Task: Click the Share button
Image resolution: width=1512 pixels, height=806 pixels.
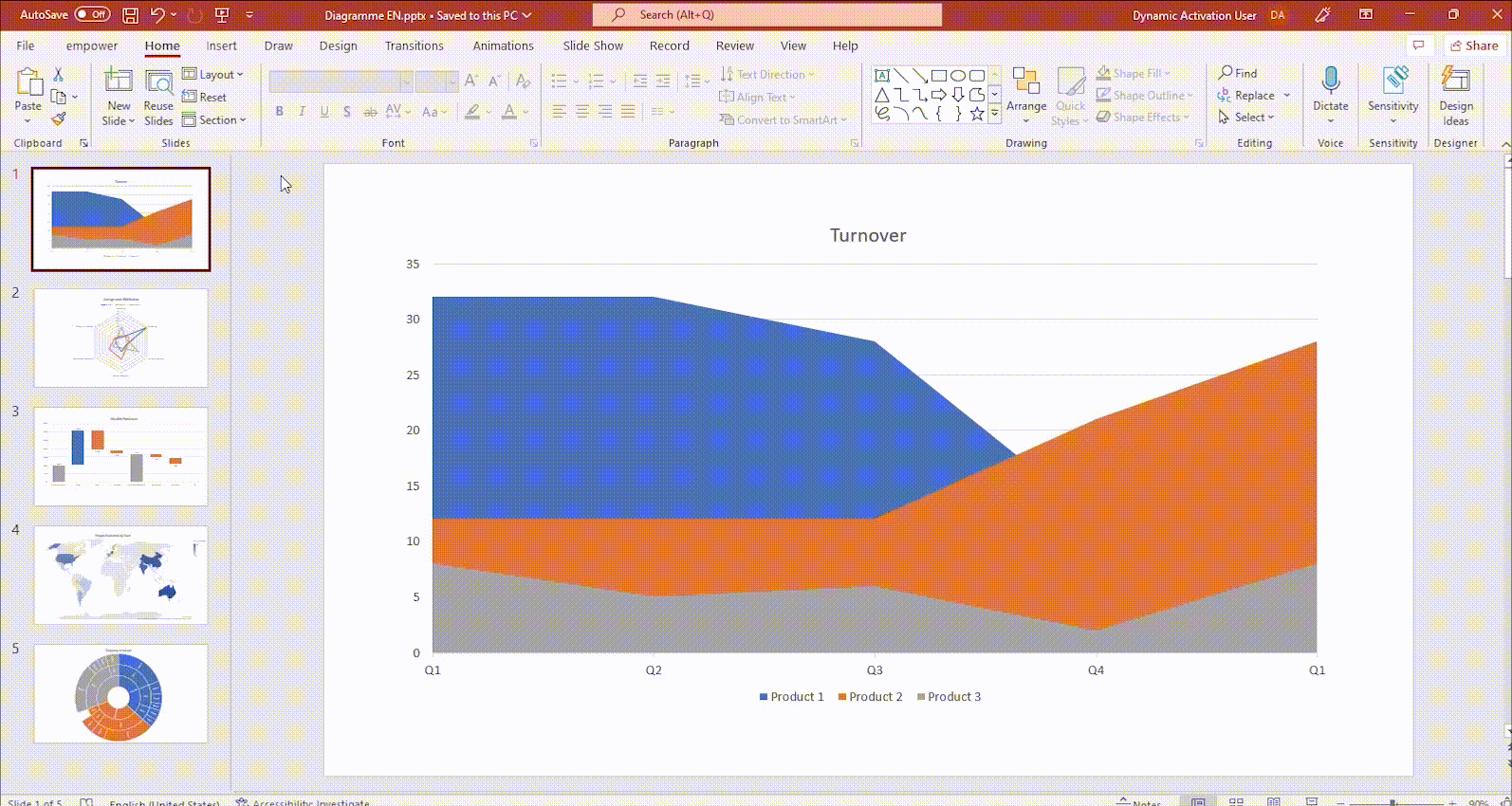Action: click(1473, 46)
